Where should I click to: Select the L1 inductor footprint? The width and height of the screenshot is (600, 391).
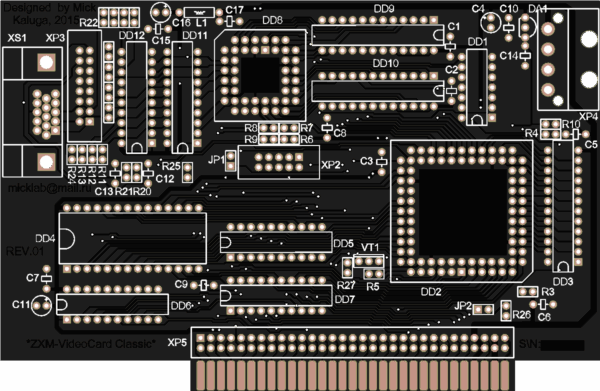point(199,13)
